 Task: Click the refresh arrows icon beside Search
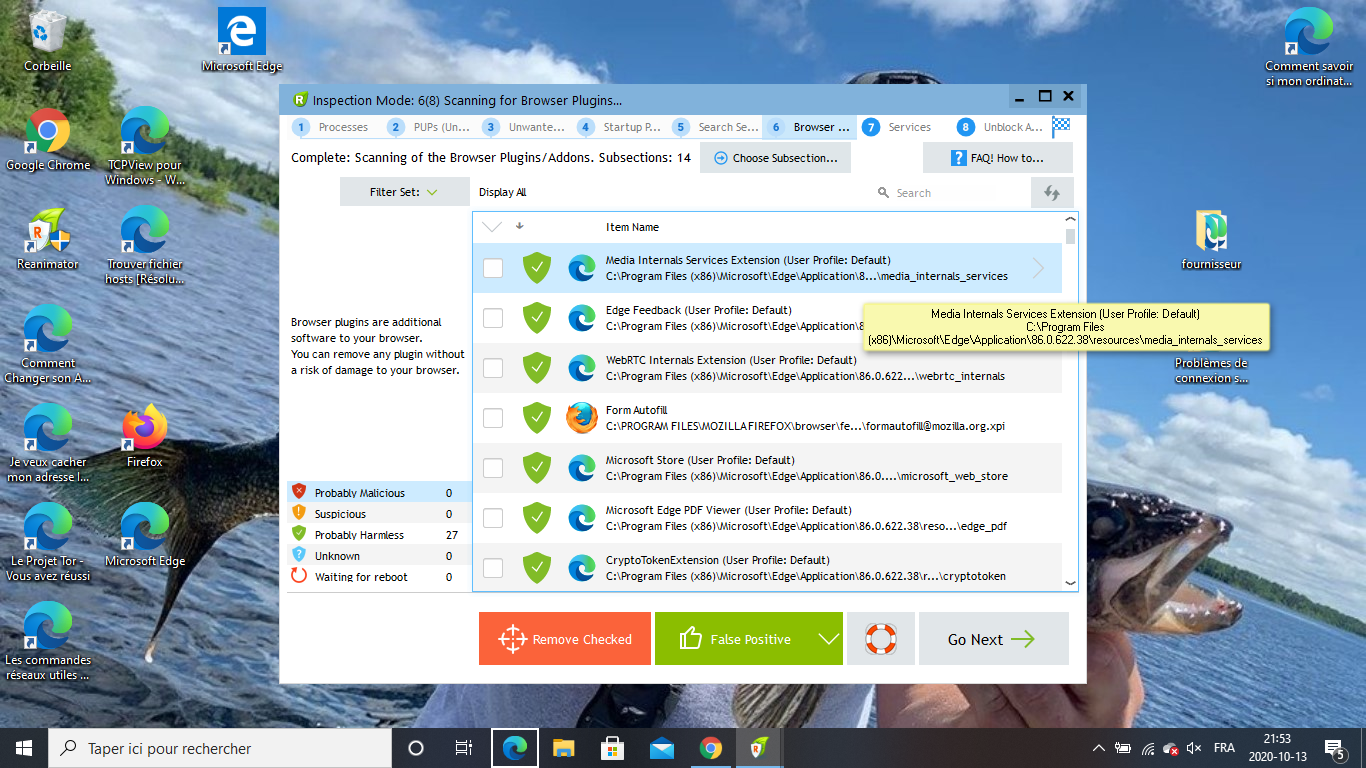click(1052, 193)
